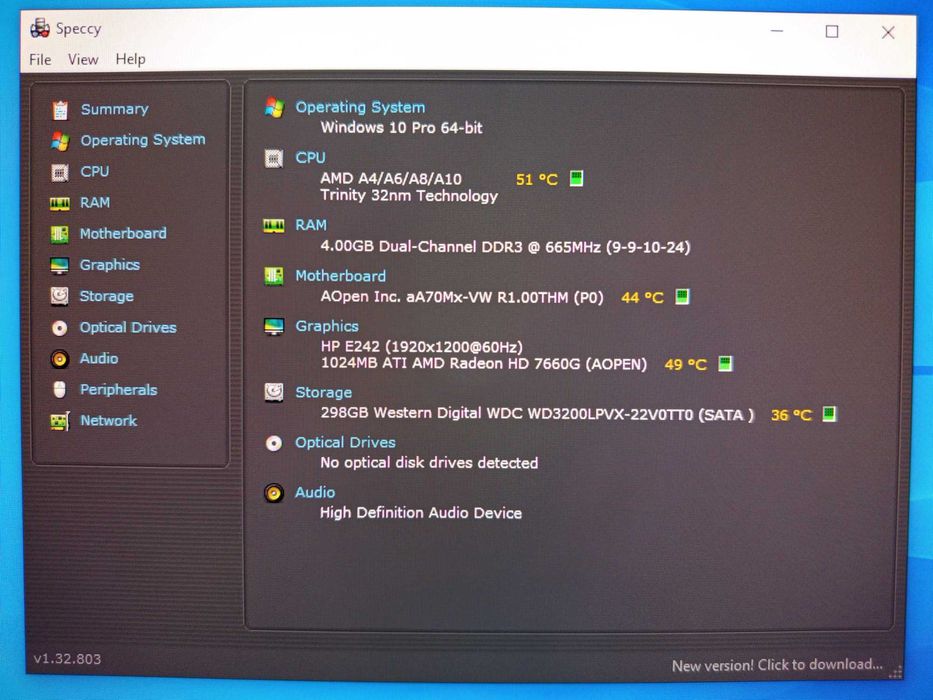The width and height of the screenshot is (933, 700).
Task: Click the Windows flag icon beside sidebar Operating System
Action: [60, 141]
